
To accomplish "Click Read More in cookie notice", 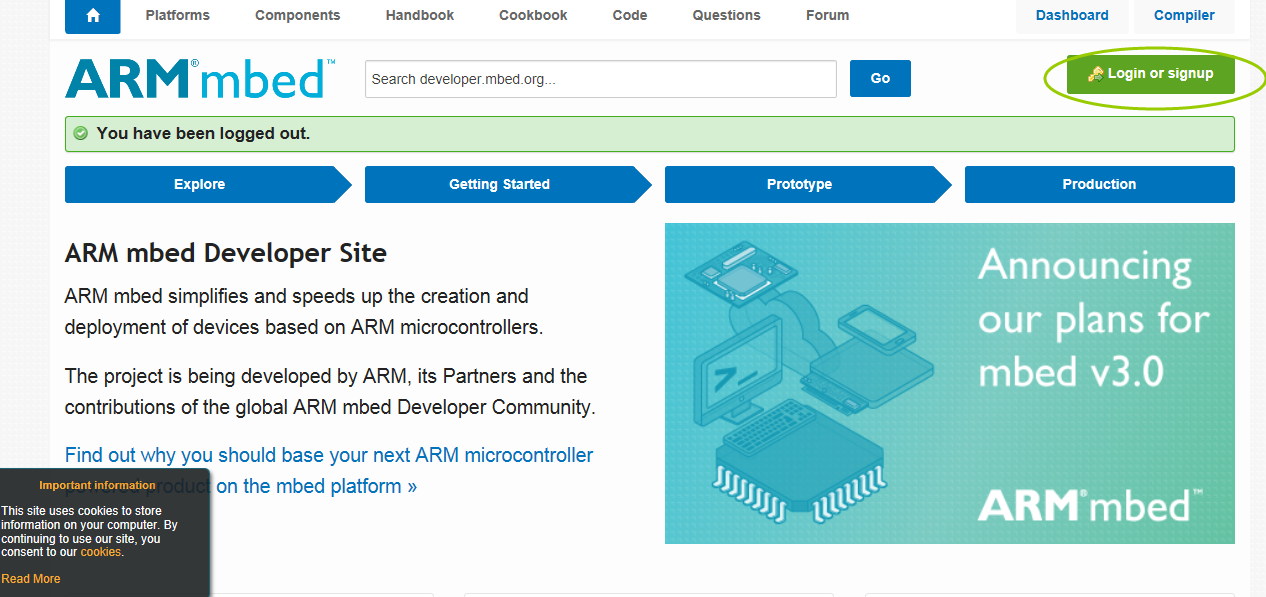I will (x=31, y=579).
